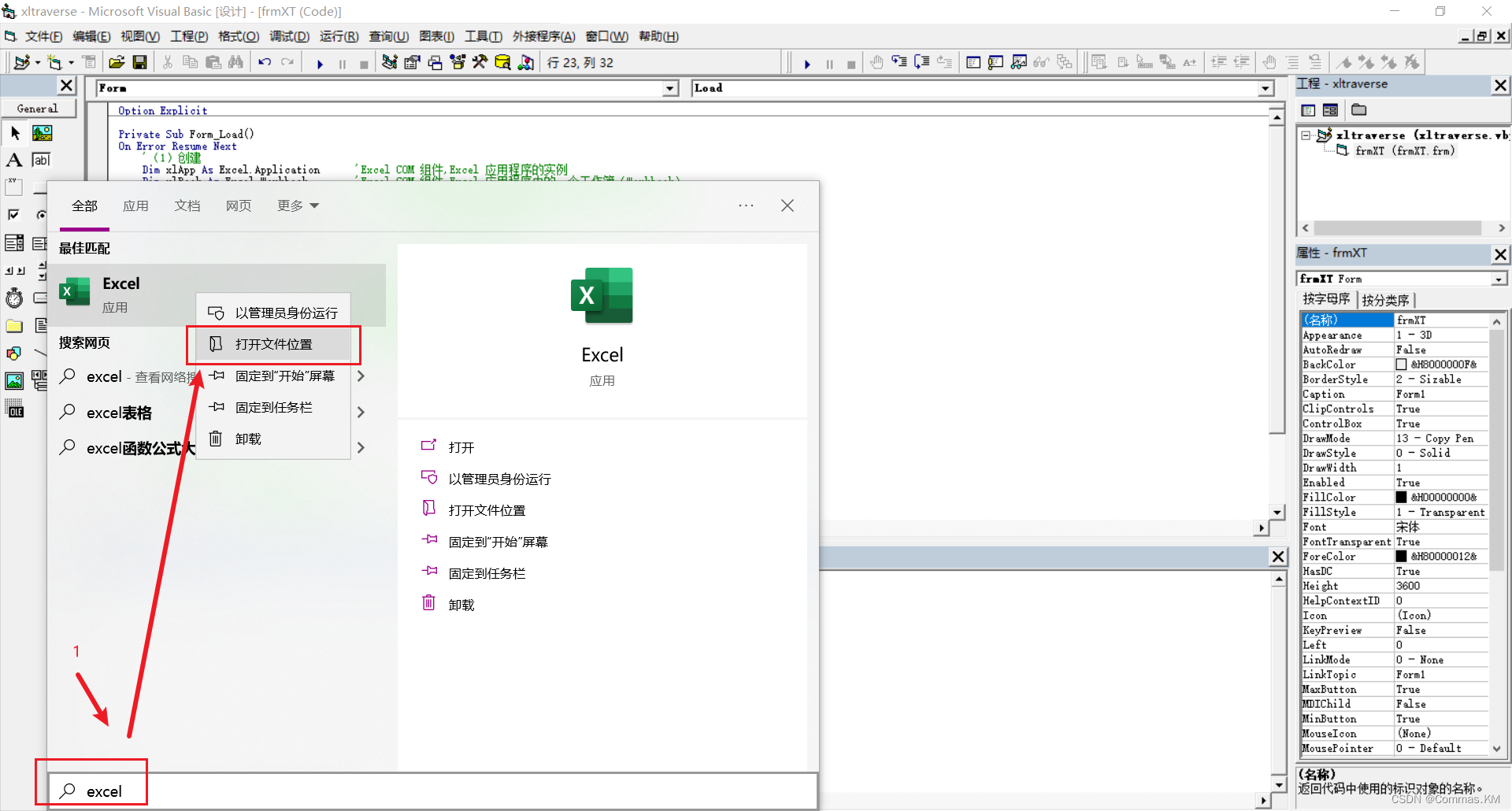Open the Object Browser toolbar icon
Viewport: 1512px width, 811px height.
pos(458,62)
